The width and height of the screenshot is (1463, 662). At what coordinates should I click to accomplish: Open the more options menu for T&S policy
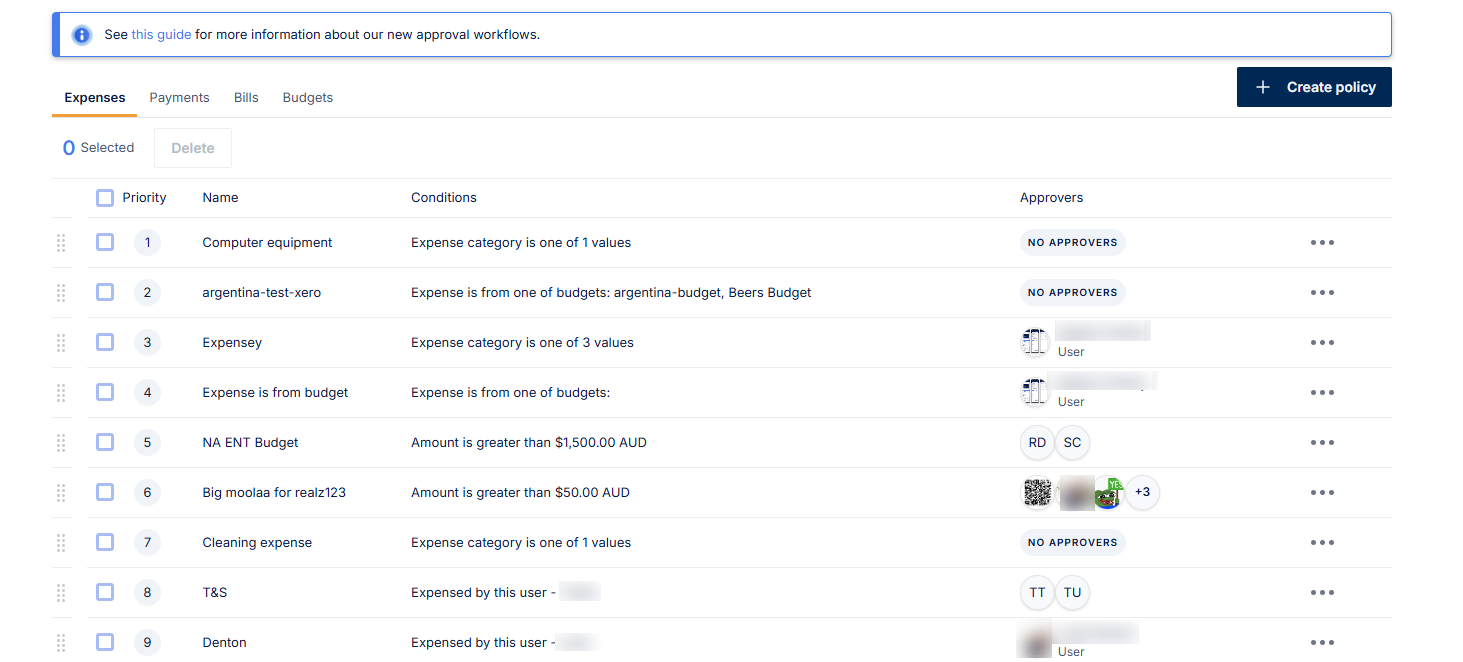click(x=1322, y=593)
